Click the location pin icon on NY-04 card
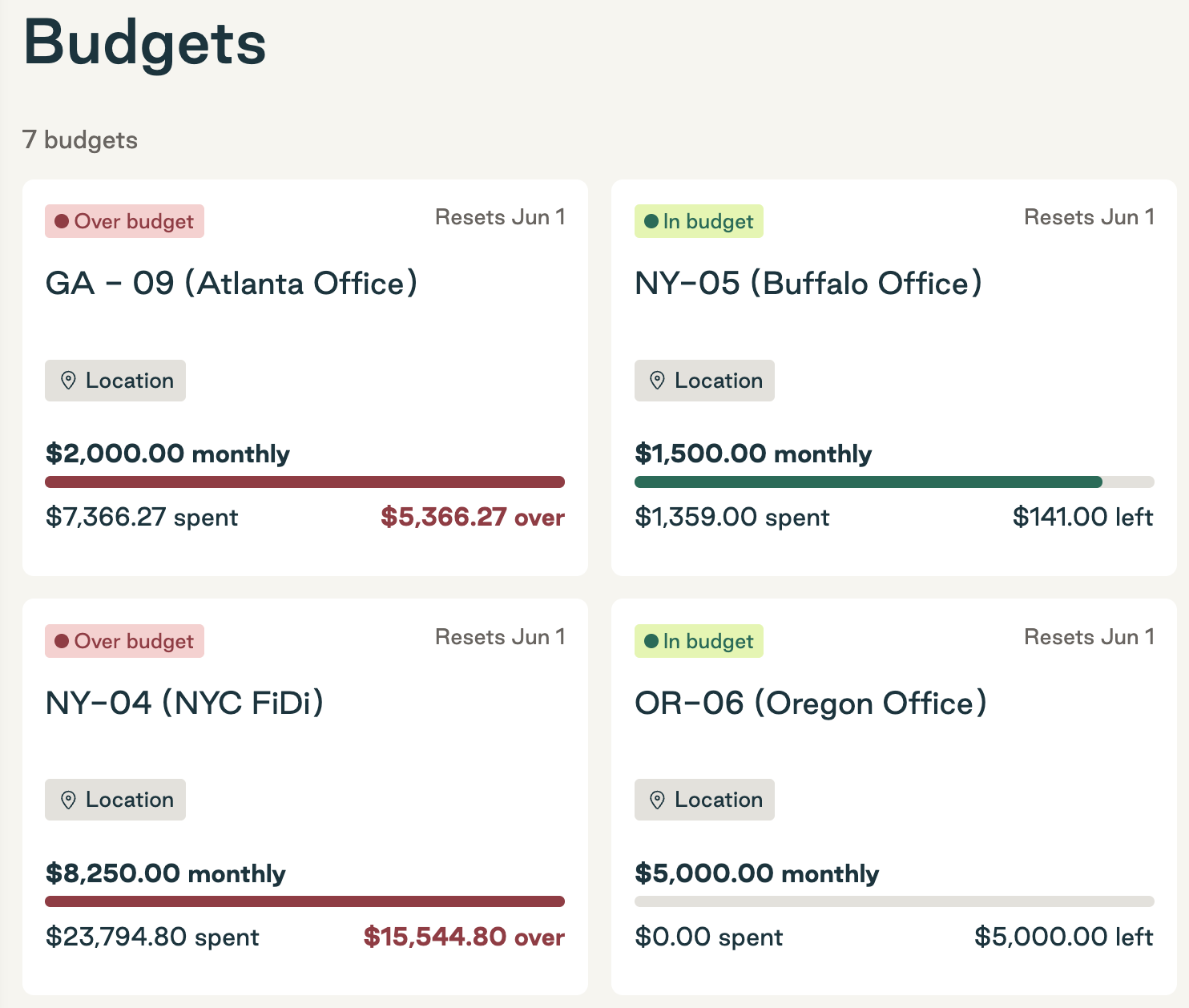1189x1008 pixels. [68, 800]
